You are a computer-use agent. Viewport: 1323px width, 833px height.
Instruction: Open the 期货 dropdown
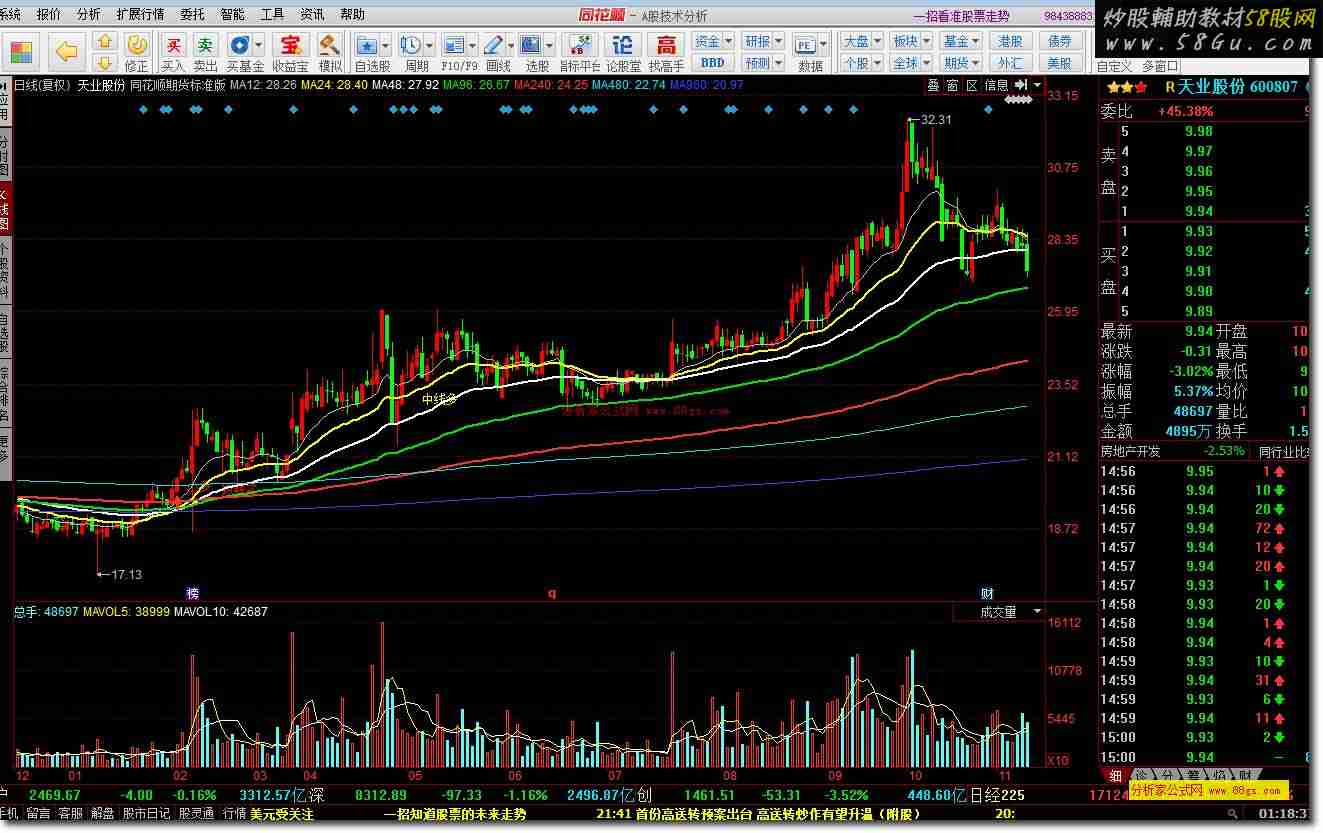(x=962, y=63)
